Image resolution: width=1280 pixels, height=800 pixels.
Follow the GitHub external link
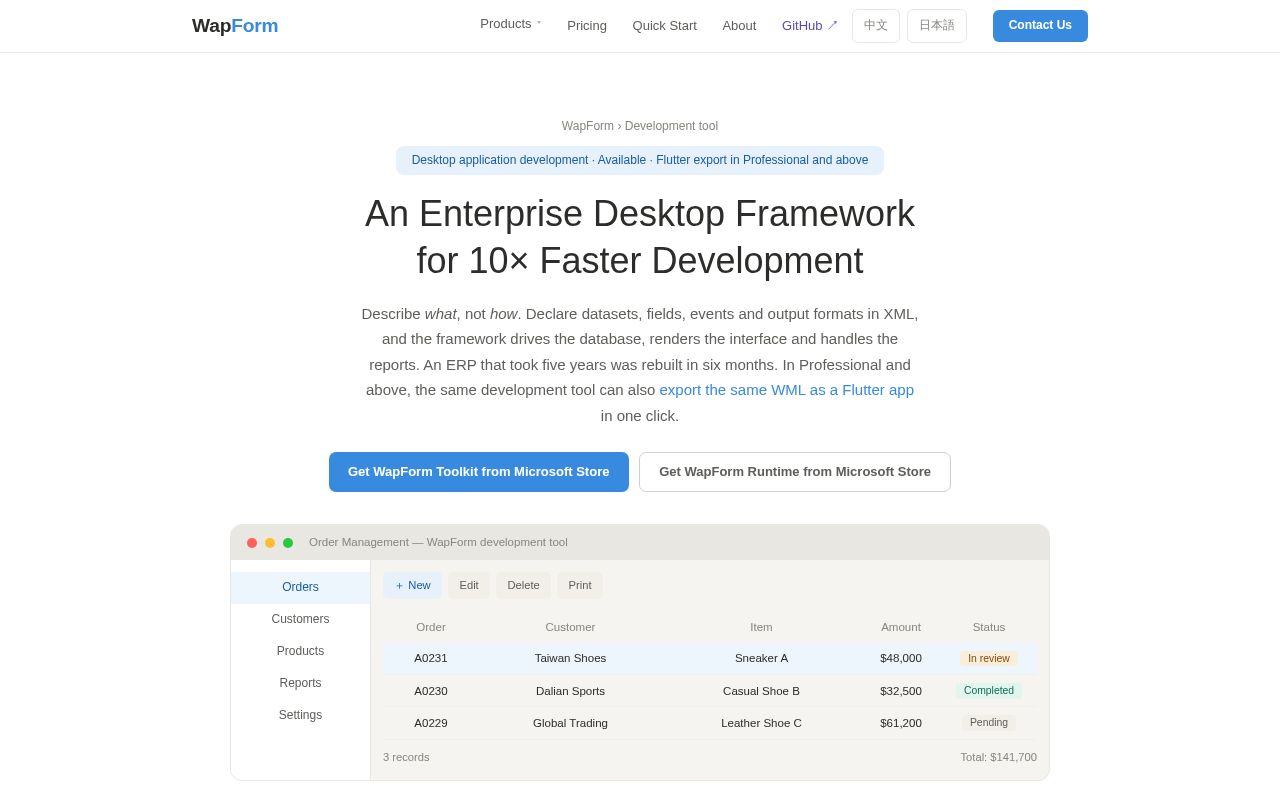[x=809, y=26]
